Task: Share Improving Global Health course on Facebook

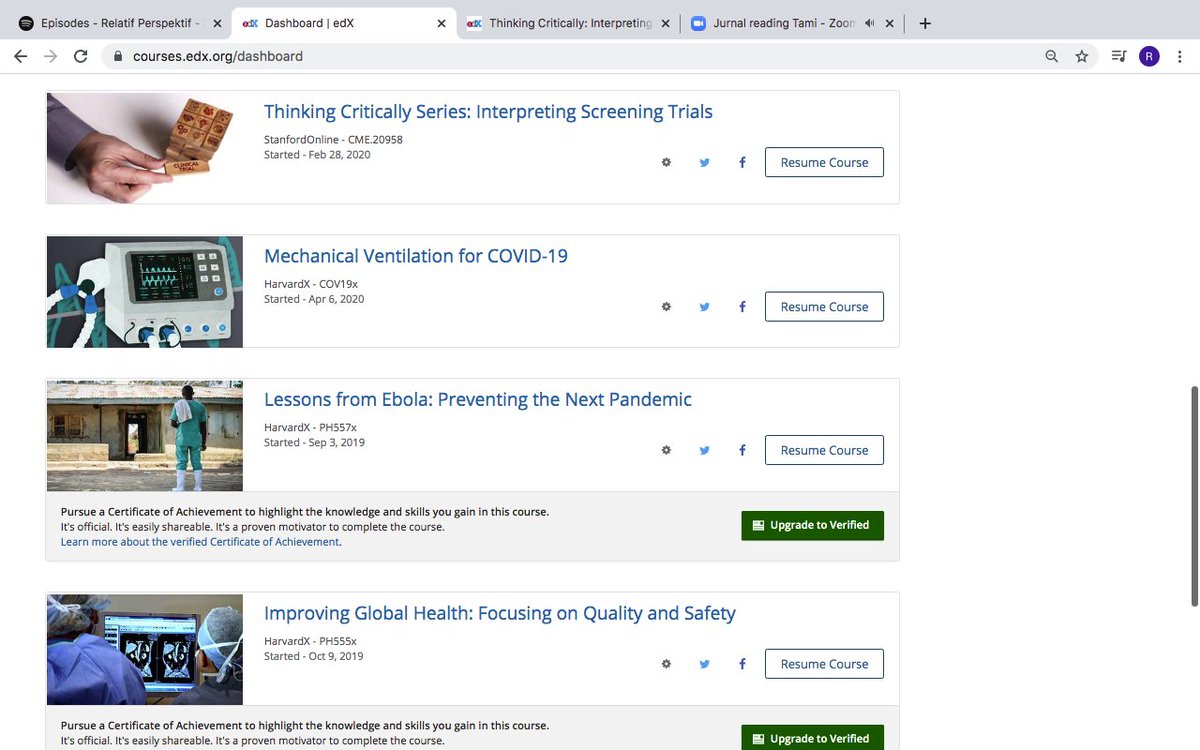Action: [742, 664]
